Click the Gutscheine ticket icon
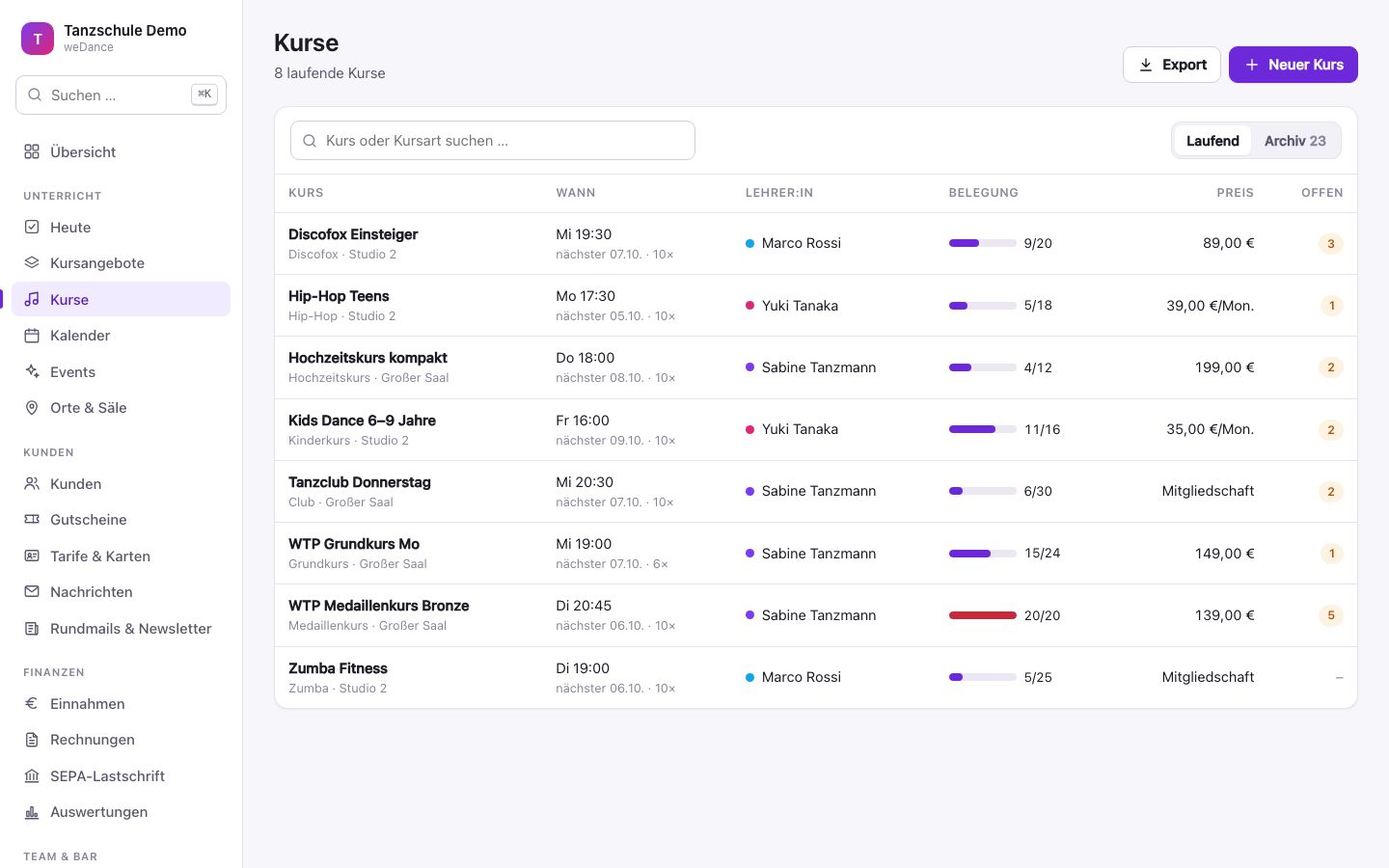 (x=32, y=519)
